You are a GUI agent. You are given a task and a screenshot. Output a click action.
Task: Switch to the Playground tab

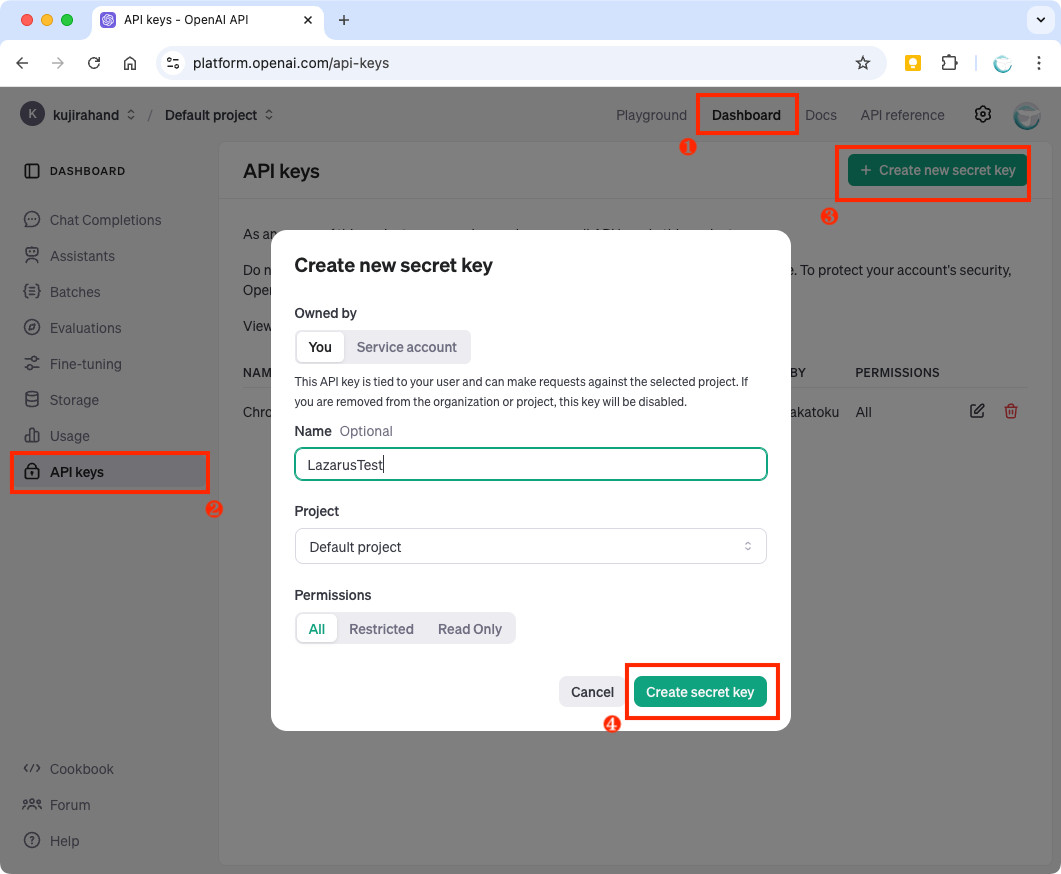tap(651, 115)
